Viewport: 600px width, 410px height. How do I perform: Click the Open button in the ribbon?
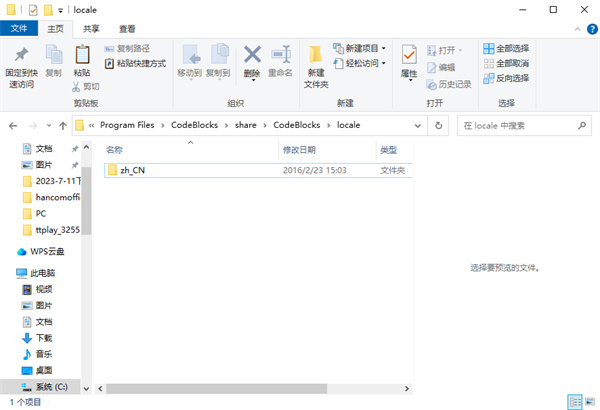pos(445,50)
